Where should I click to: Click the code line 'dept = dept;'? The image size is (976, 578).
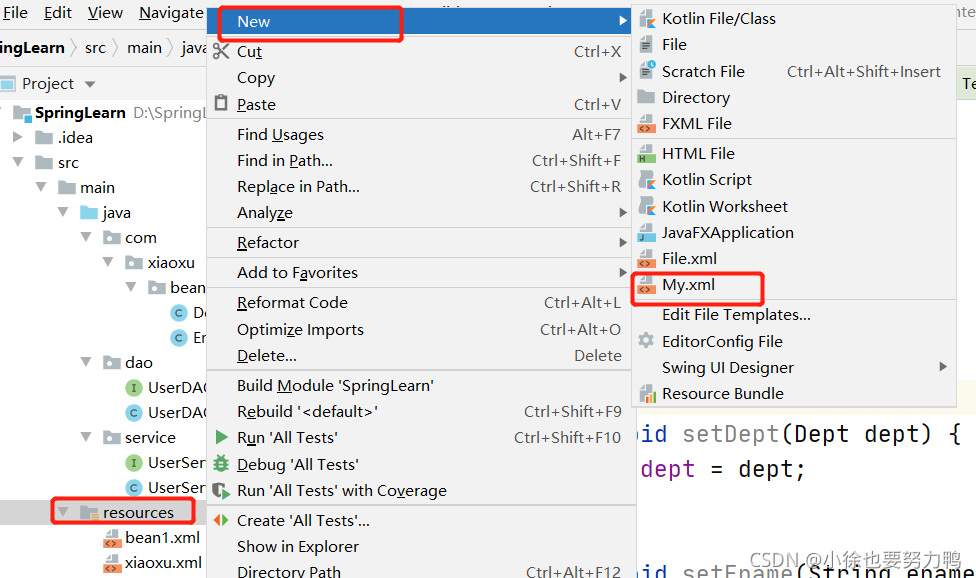[x=723, y=469]
